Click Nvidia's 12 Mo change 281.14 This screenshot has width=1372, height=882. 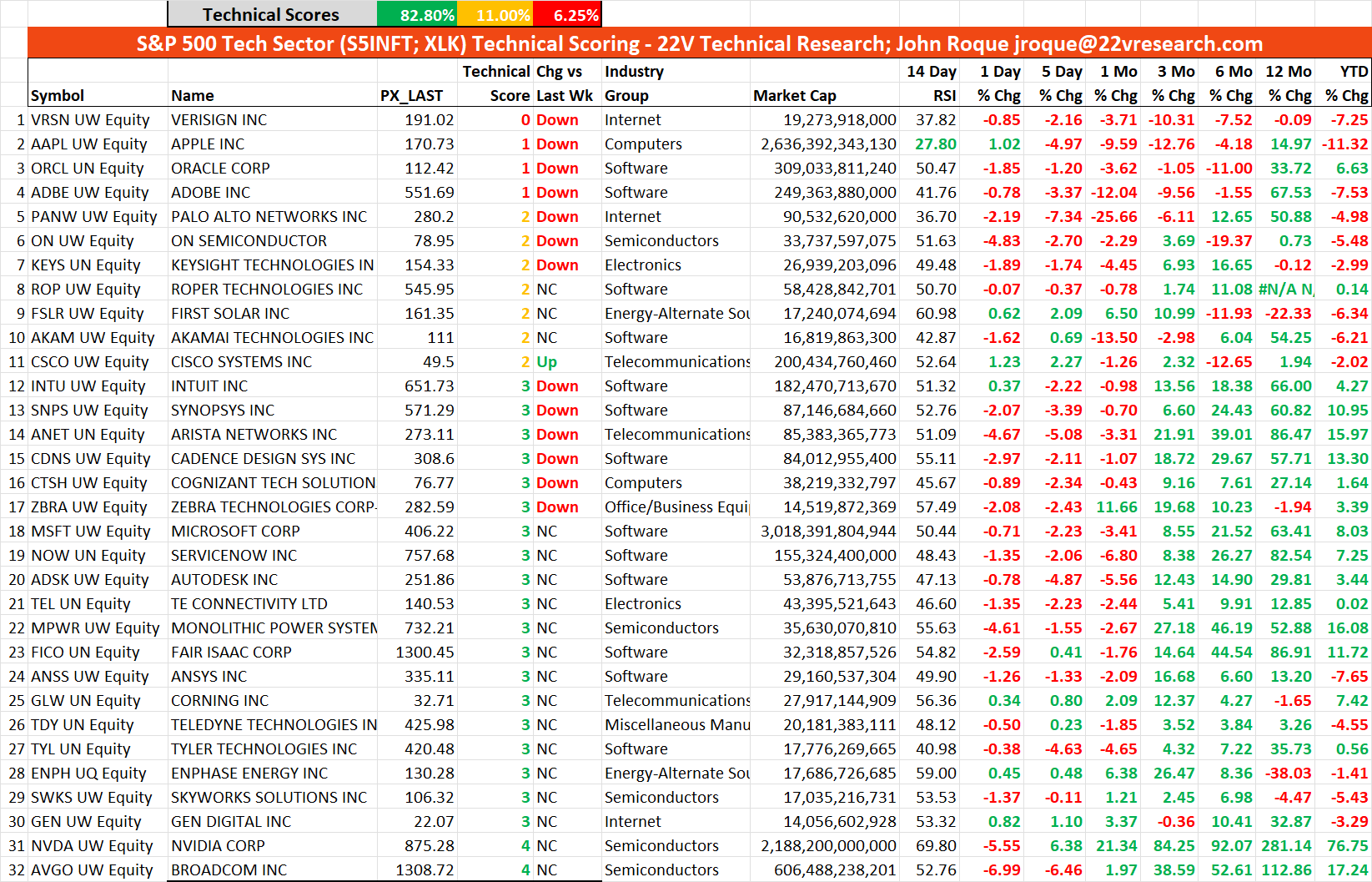coord(1286,845)
